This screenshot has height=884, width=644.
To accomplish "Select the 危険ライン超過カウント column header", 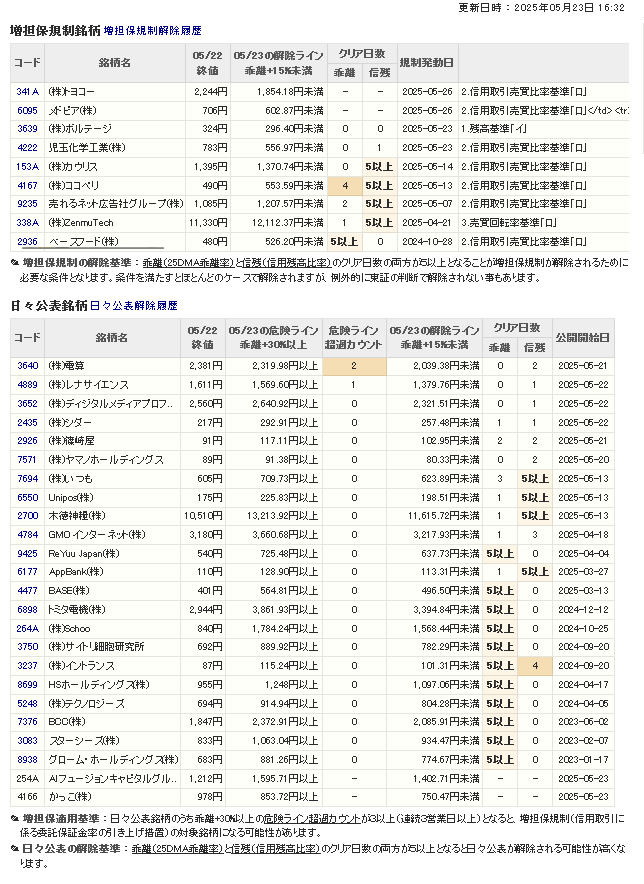I will (354, 338).
